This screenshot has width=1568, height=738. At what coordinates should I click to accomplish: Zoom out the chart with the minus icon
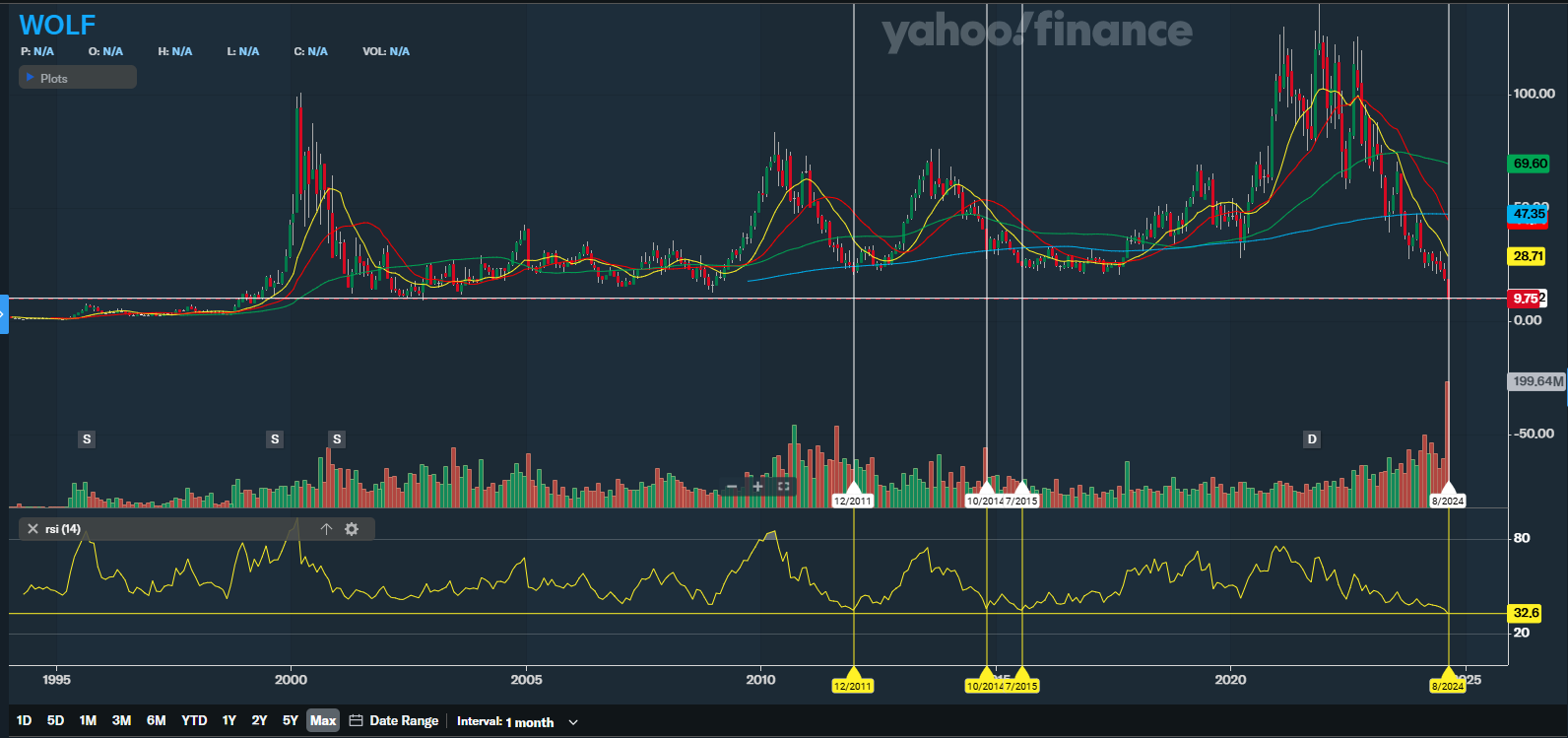732,487
